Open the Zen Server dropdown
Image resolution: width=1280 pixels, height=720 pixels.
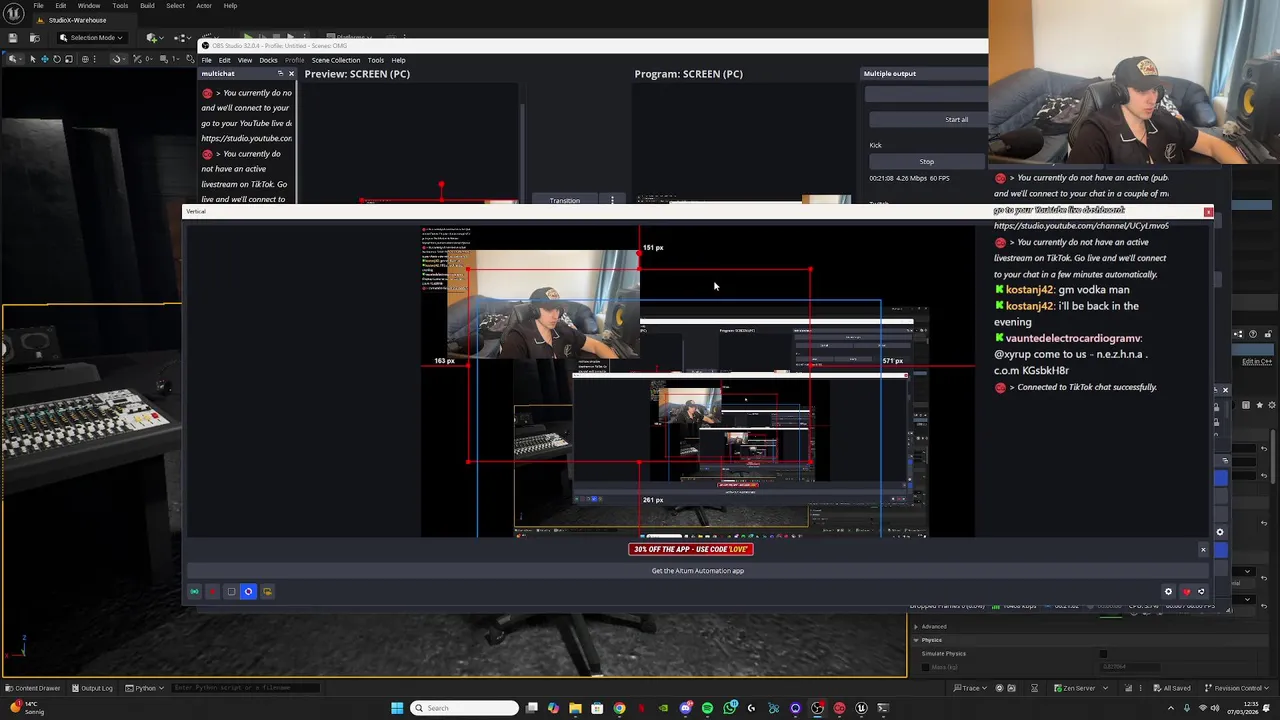(x=1081, y=688)
